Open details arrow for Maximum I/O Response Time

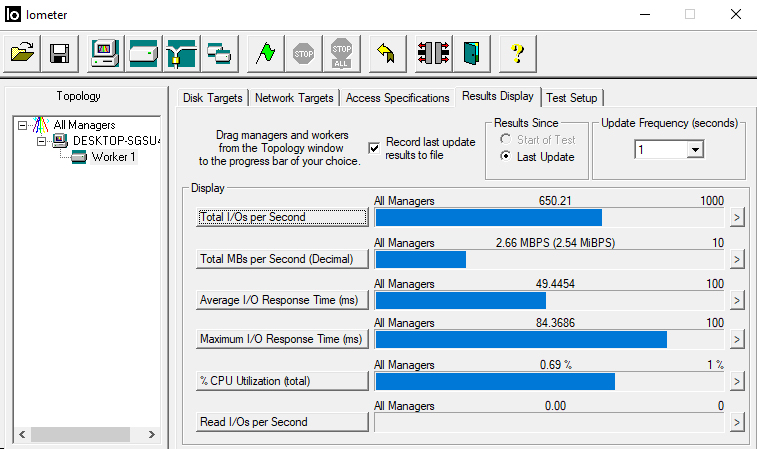tap(737, 339)
